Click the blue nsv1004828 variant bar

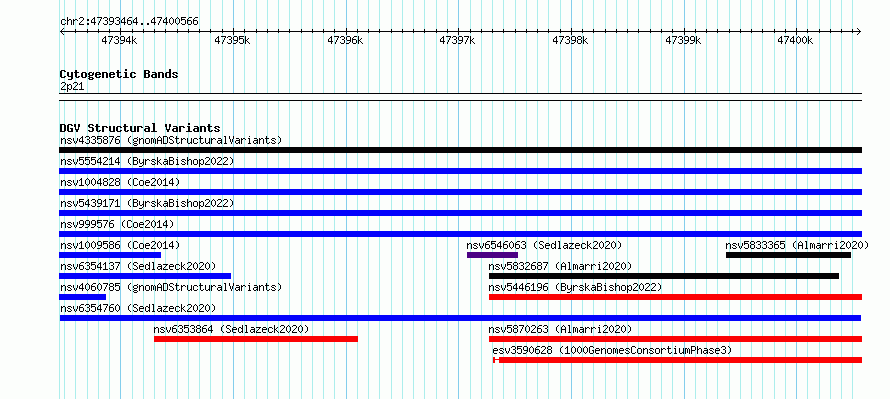click(x=460, y=192)
